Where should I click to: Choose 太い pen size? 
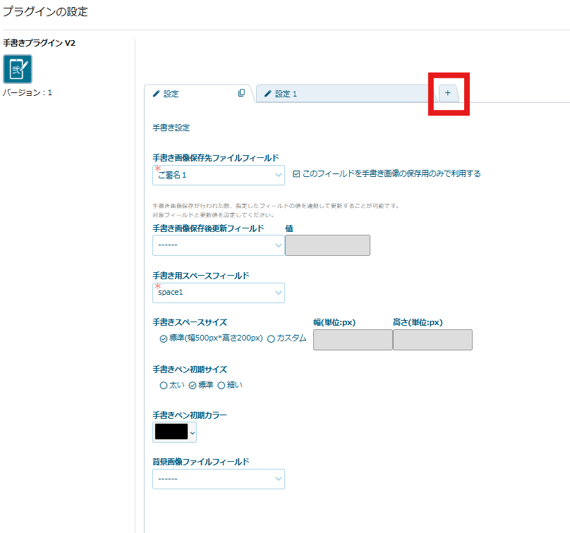coord(163,385)
